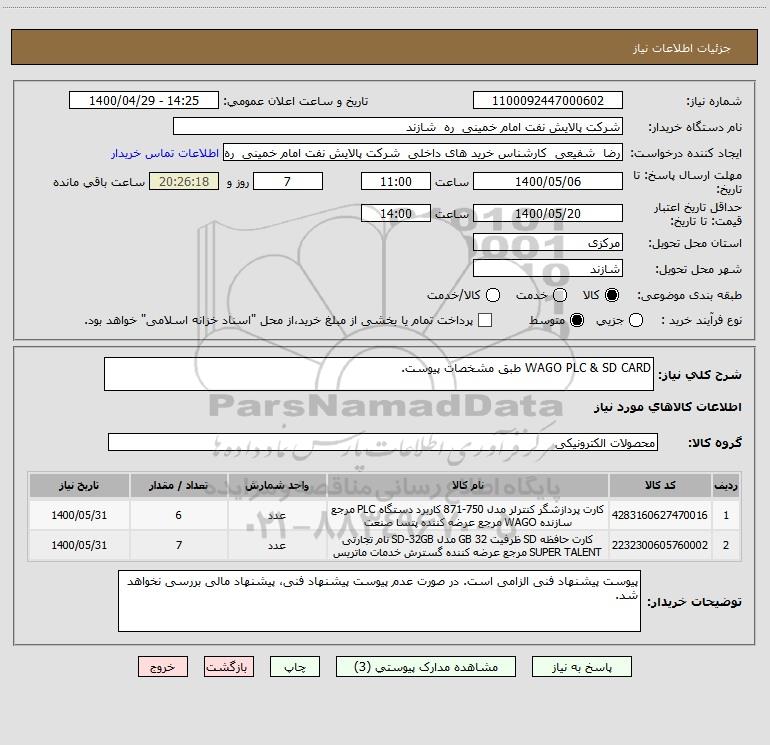Click the کد کالا column header

click(x=660, y=485)
